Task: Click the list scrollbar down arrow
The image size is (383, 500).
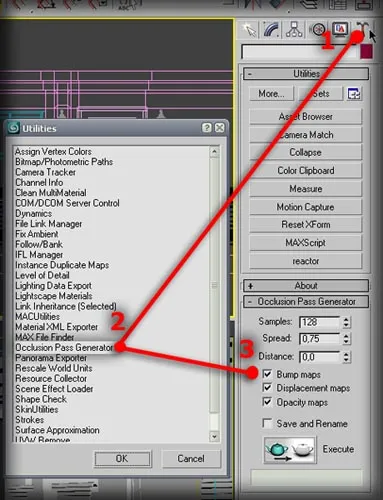Action: coord(214,436)
